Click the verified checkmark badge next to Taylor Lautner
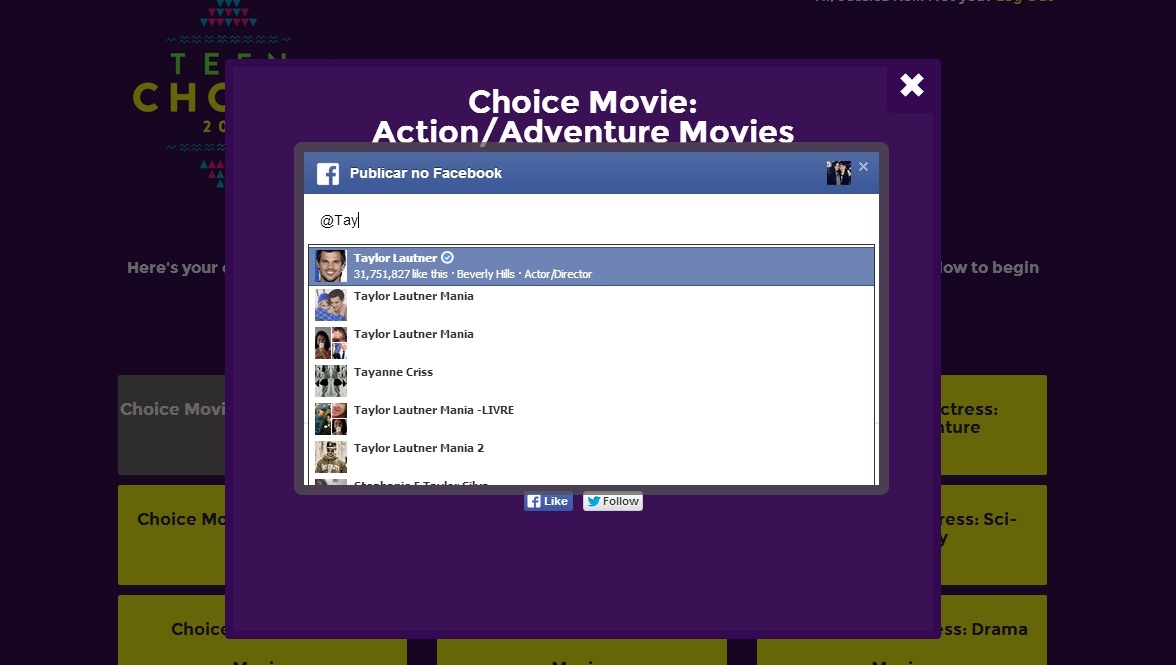Image resolution: width=1176 pixels, height=665 pixels. point(447,257)
